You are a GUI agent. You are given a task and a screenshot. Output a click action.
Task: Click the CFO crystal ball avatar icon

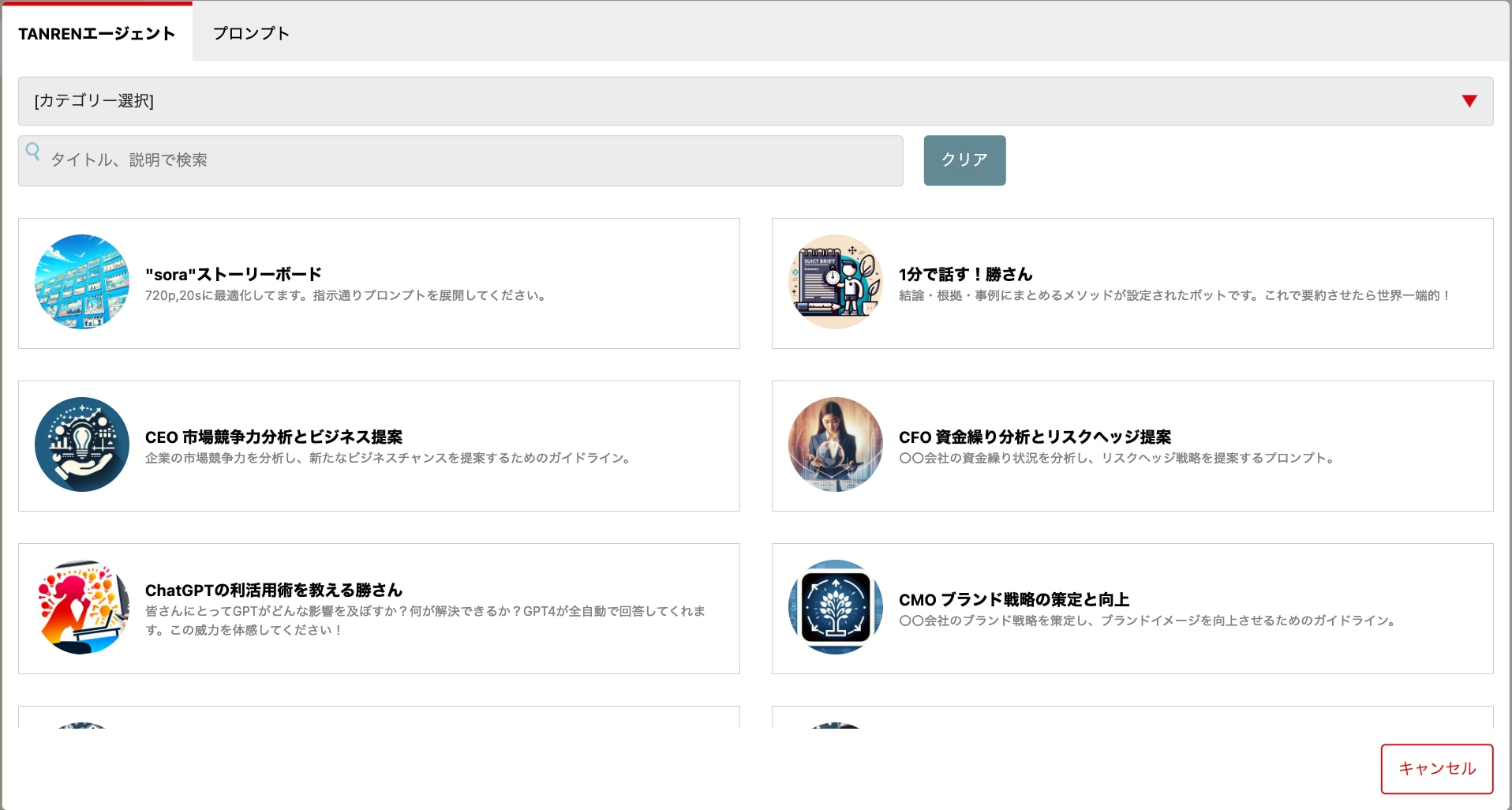click(835, 445)
